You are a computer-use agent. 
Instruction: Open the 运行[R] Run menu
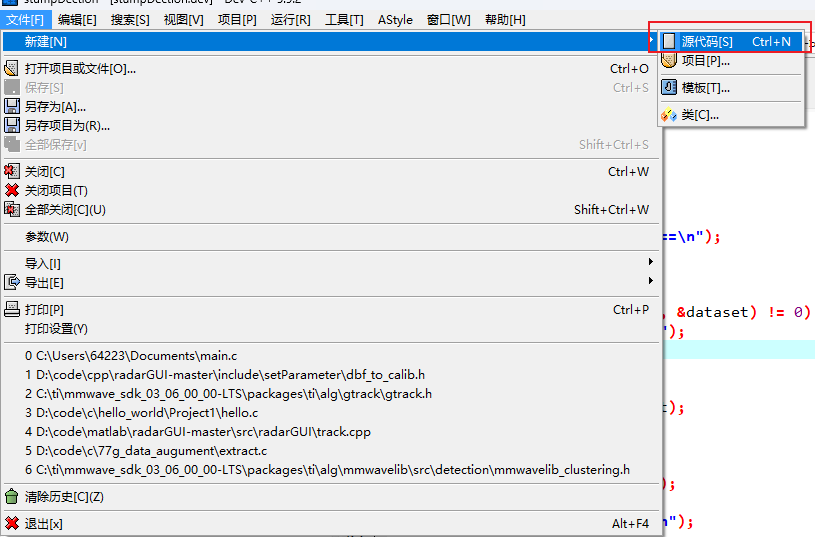[x=291, y=20]
